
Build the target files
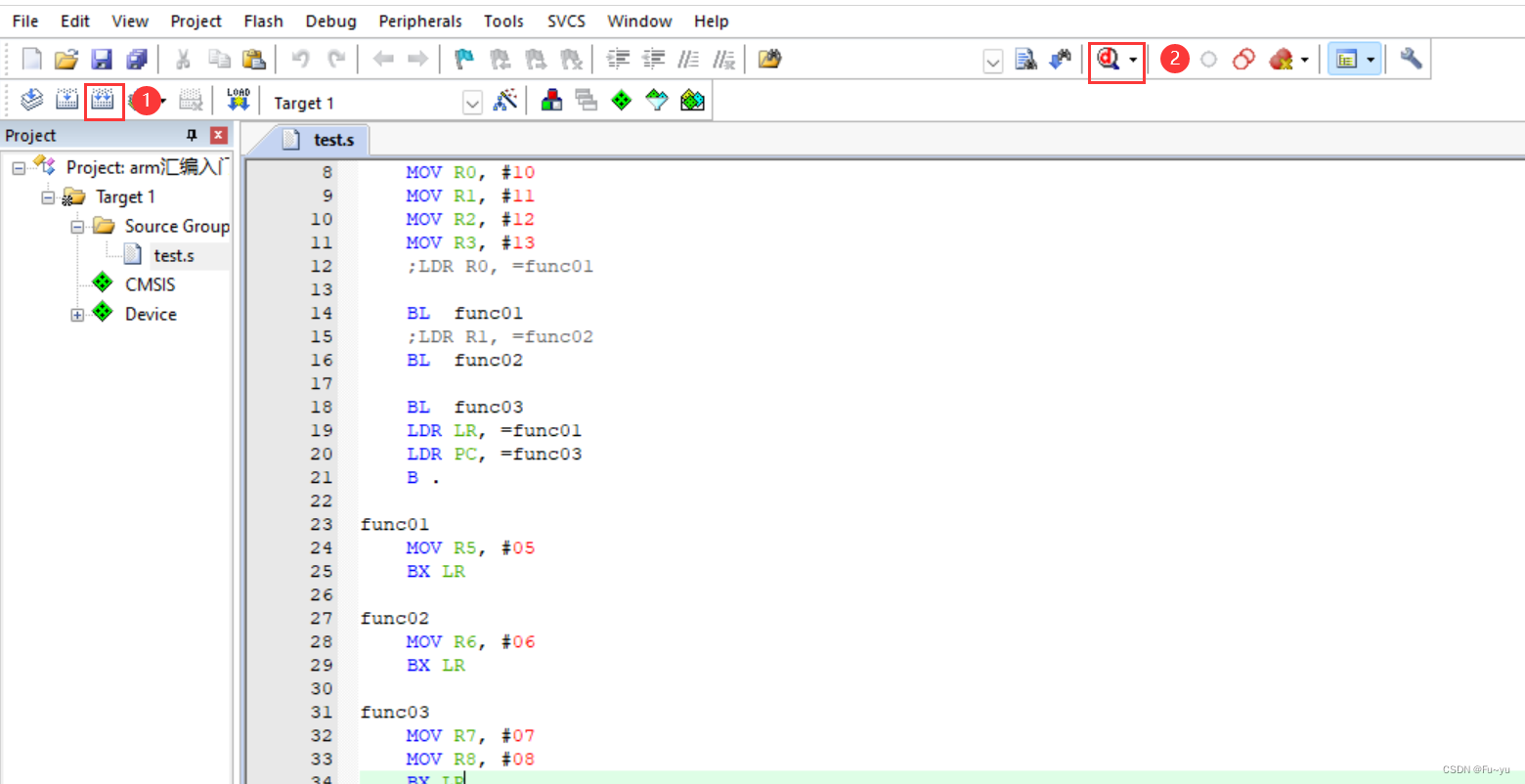tap(67, 100)
